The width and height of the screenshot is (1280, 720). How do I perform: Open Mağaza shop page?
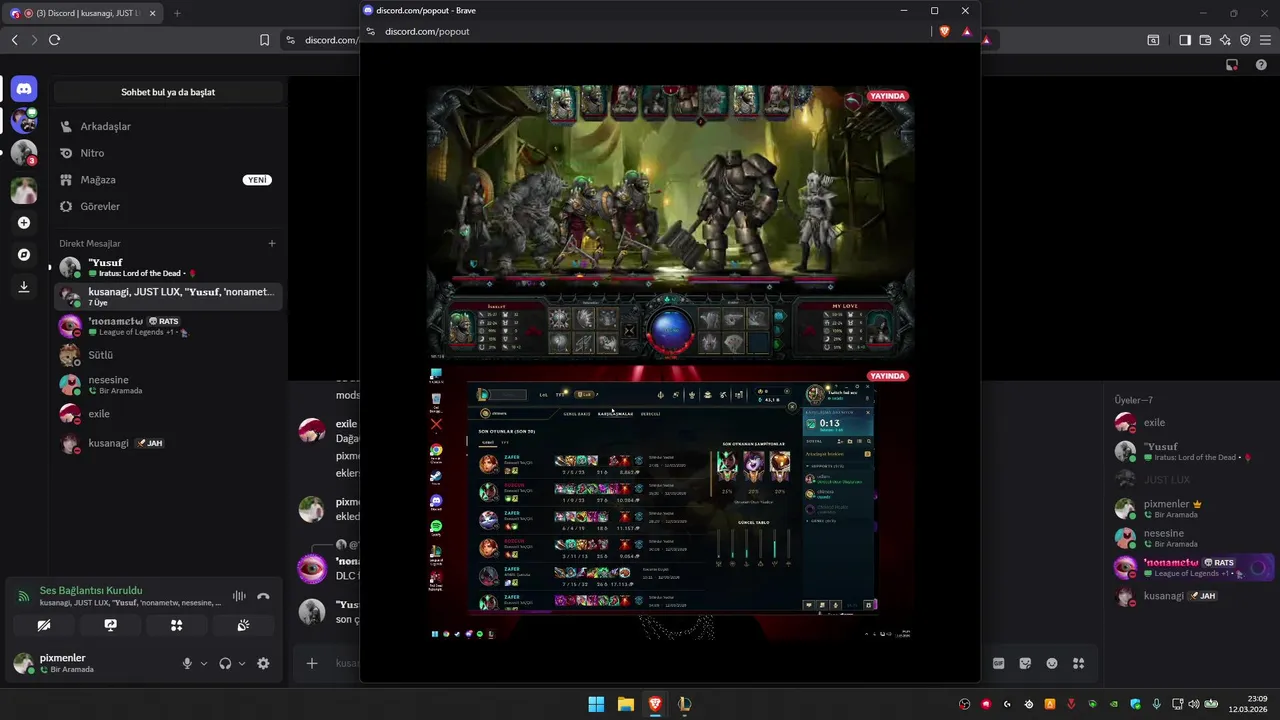pos(169,180)
